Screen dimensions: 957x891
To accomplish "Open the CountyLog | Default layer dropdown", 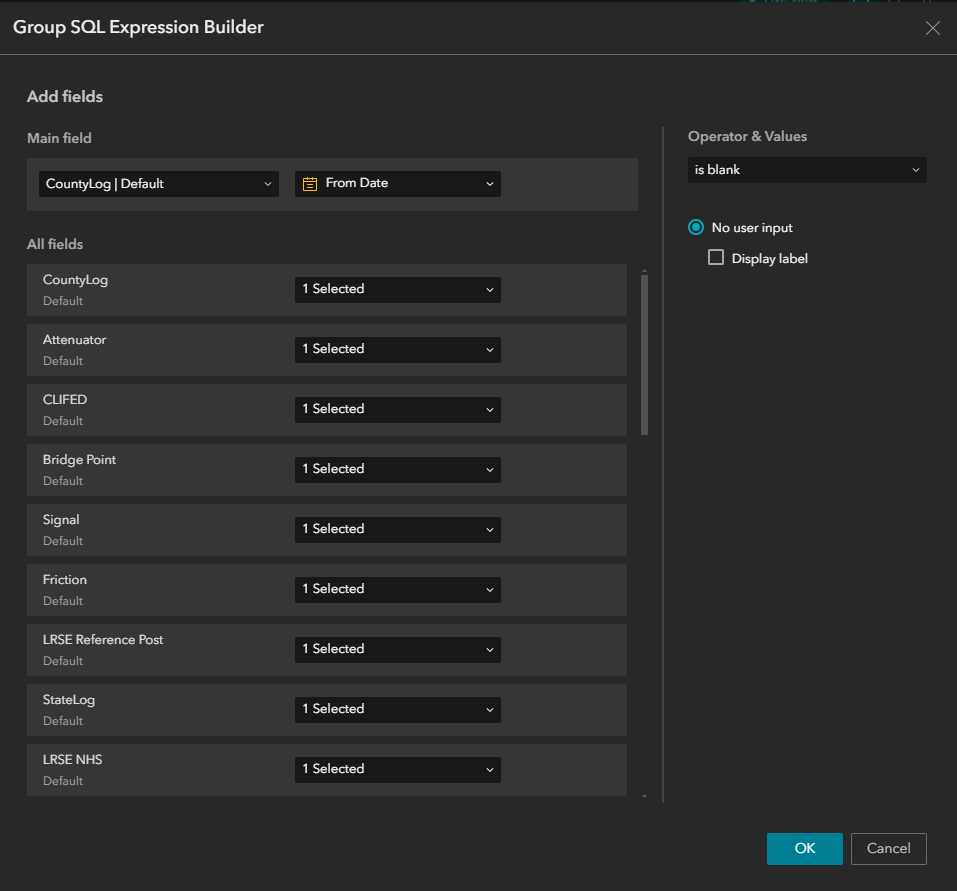I will (157, 184).
